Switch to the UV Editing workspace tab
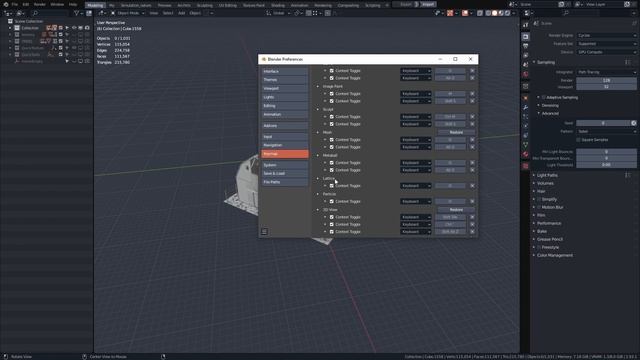 coord(227,5)
